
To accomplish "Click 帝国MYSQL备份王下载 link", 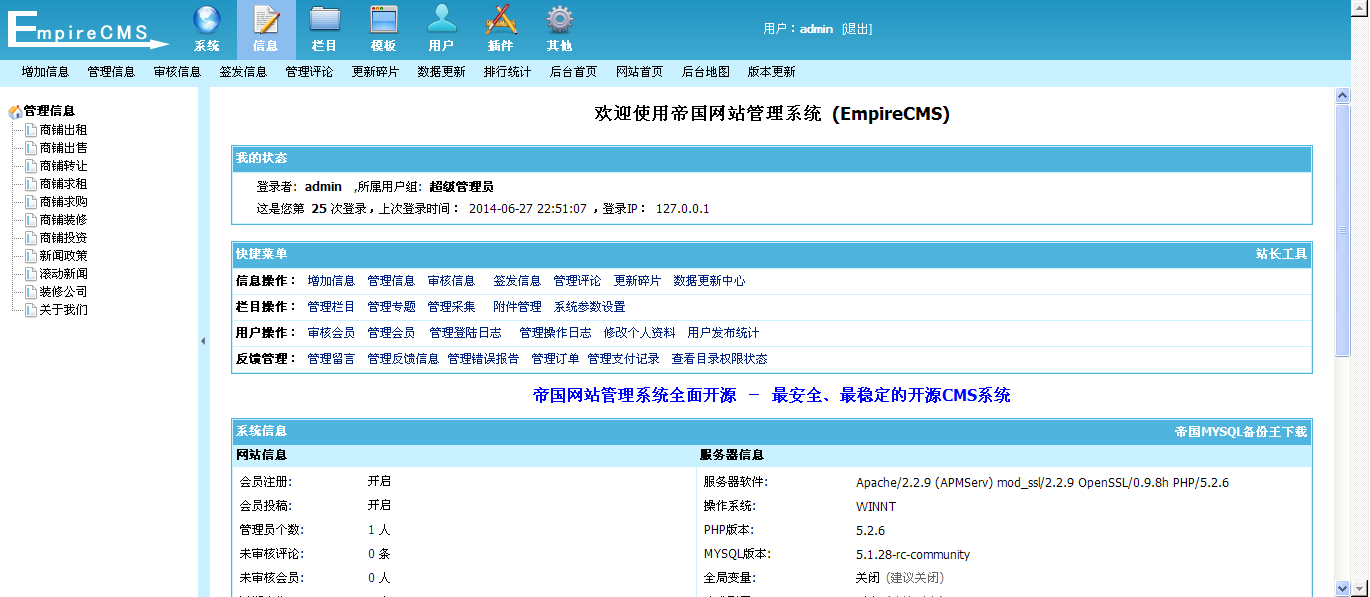I will (1240, 432).
